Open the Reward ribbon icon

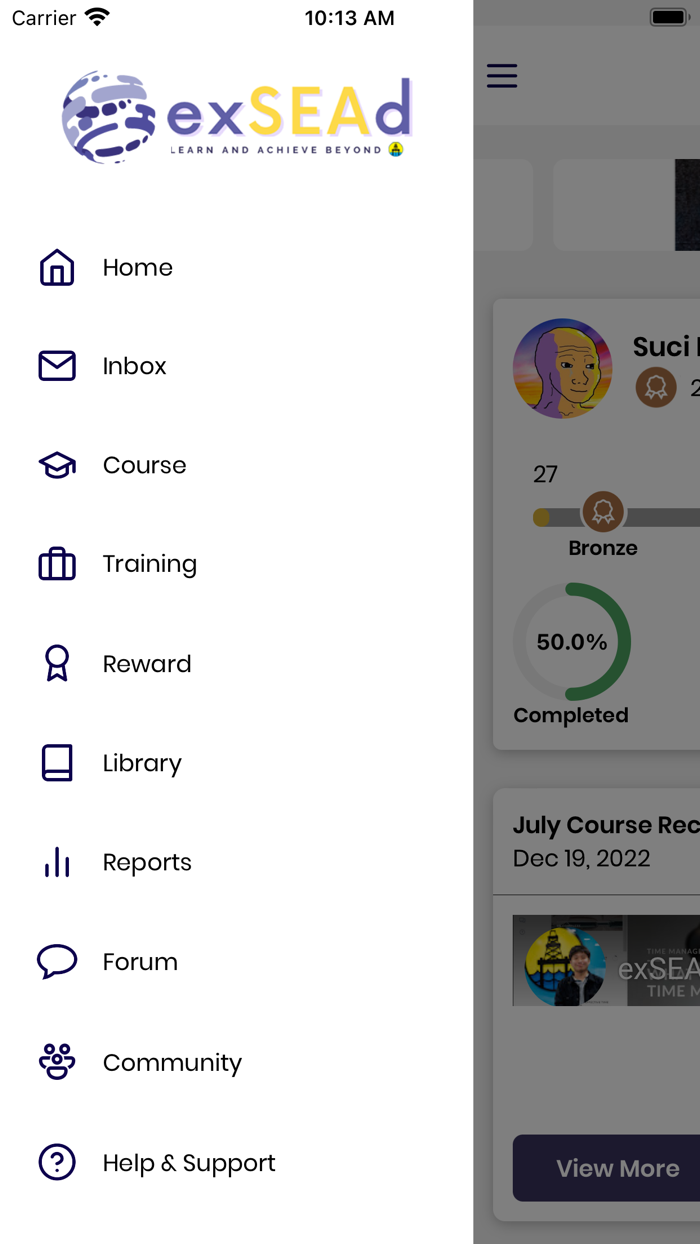(57, 663)
